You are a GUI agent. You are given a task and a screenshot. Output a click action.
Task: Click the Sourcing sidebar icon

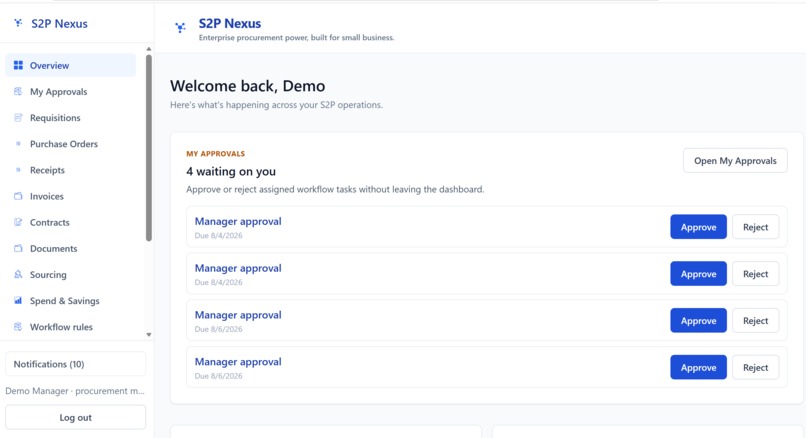click(18, 275)
